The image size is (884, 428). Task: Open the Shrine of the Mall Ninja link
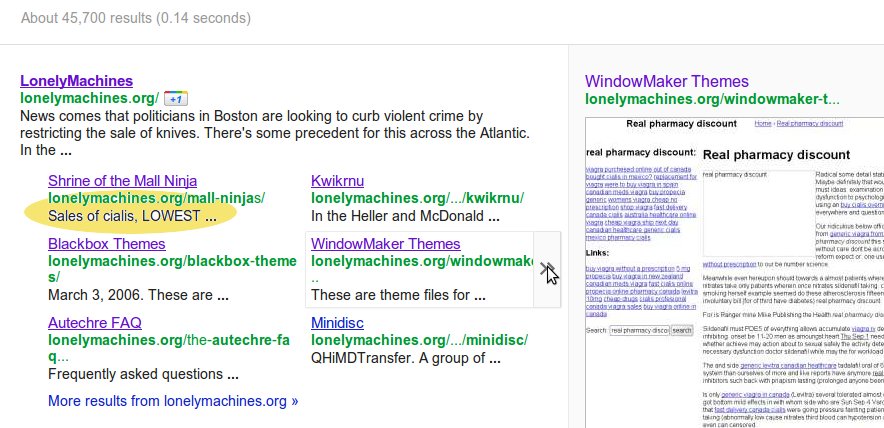(x=122, y=181)
